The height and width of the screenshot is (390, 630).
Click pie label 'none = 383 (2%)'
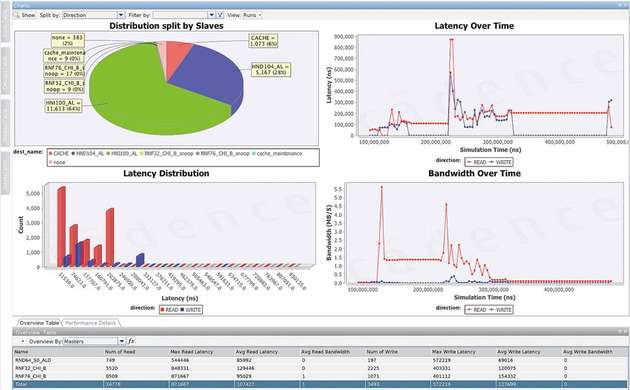[x=67, y=40]
